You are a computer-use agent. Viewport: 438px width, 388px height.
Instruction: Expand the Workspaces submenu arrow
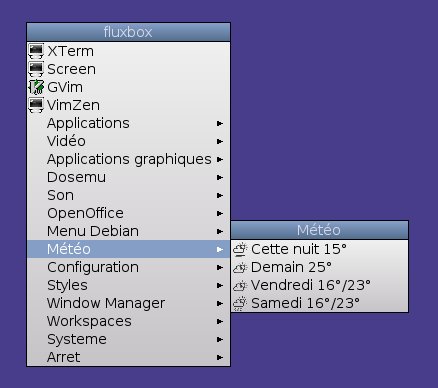pyautogui.click(x=220, y=322)
